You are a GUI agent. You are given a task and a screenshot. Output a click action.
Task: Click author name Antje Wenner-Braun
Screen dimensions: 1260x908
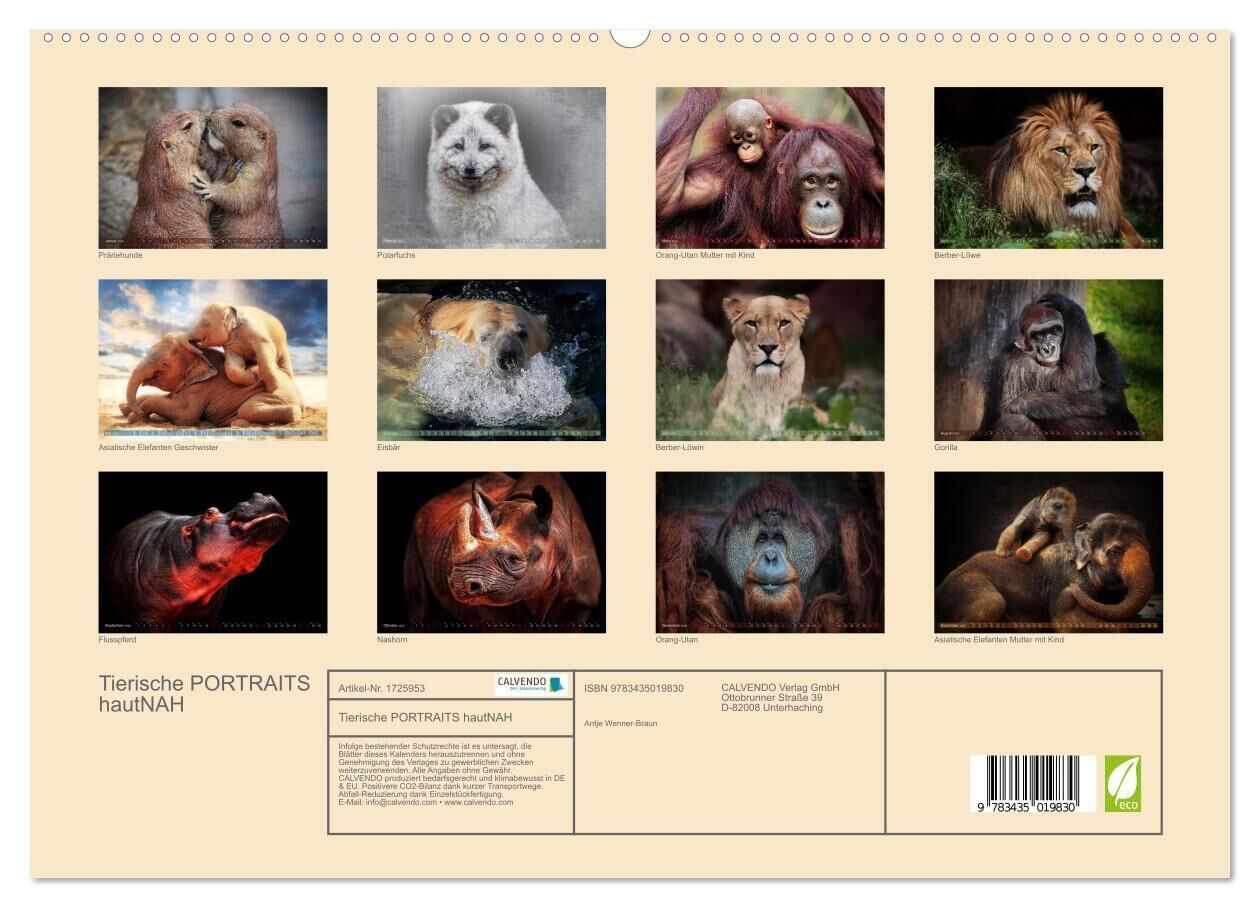click(x=621, y=723)
